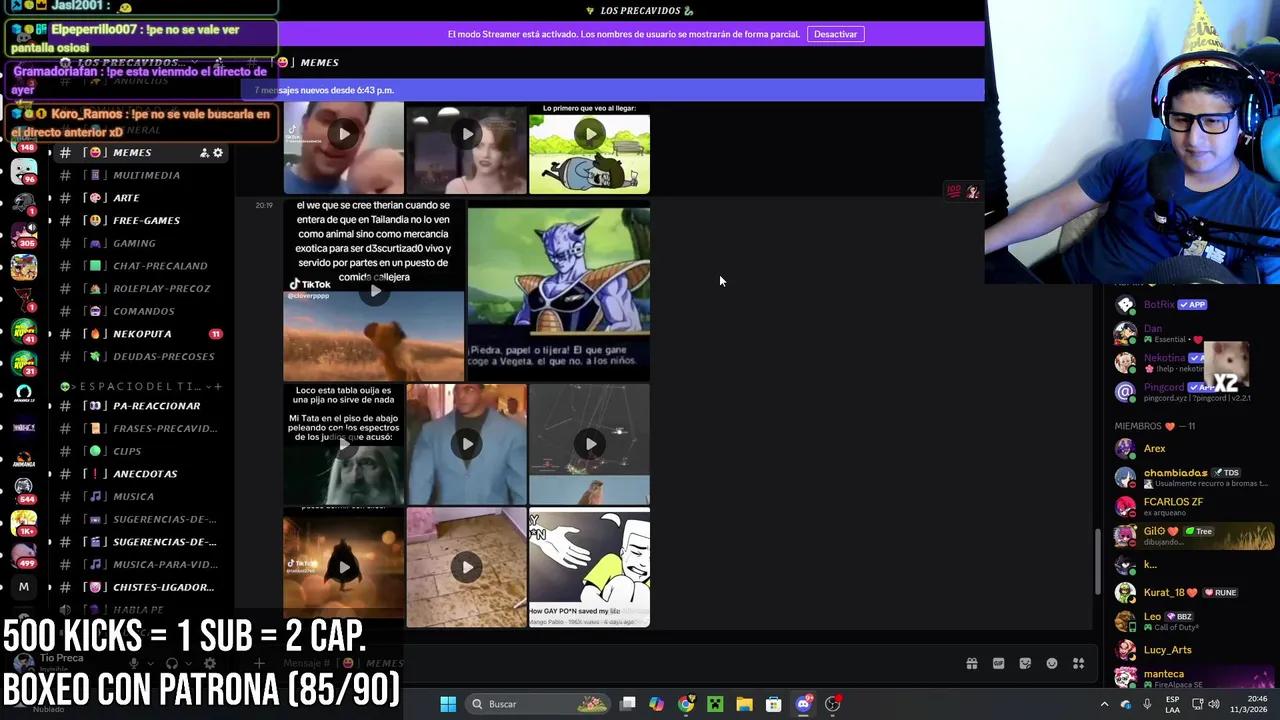Open Arex member profile
1280x720 pixels.
(x=1194, y=449)
